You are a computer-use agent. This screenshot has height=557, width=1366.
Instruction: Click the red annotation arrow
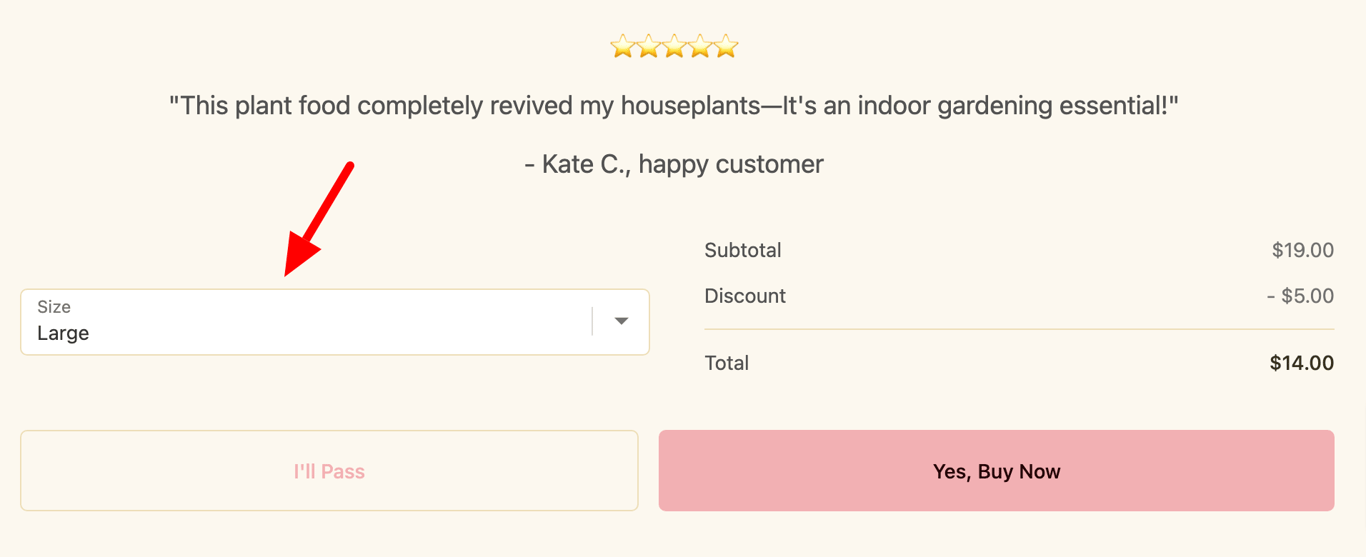pyautogui.click(x=318, y=220)
